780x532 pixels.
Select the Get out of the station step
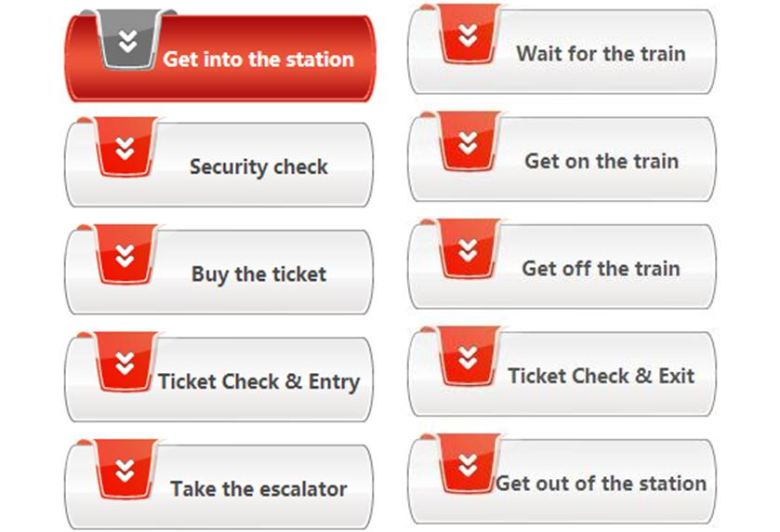coord(601,484)
